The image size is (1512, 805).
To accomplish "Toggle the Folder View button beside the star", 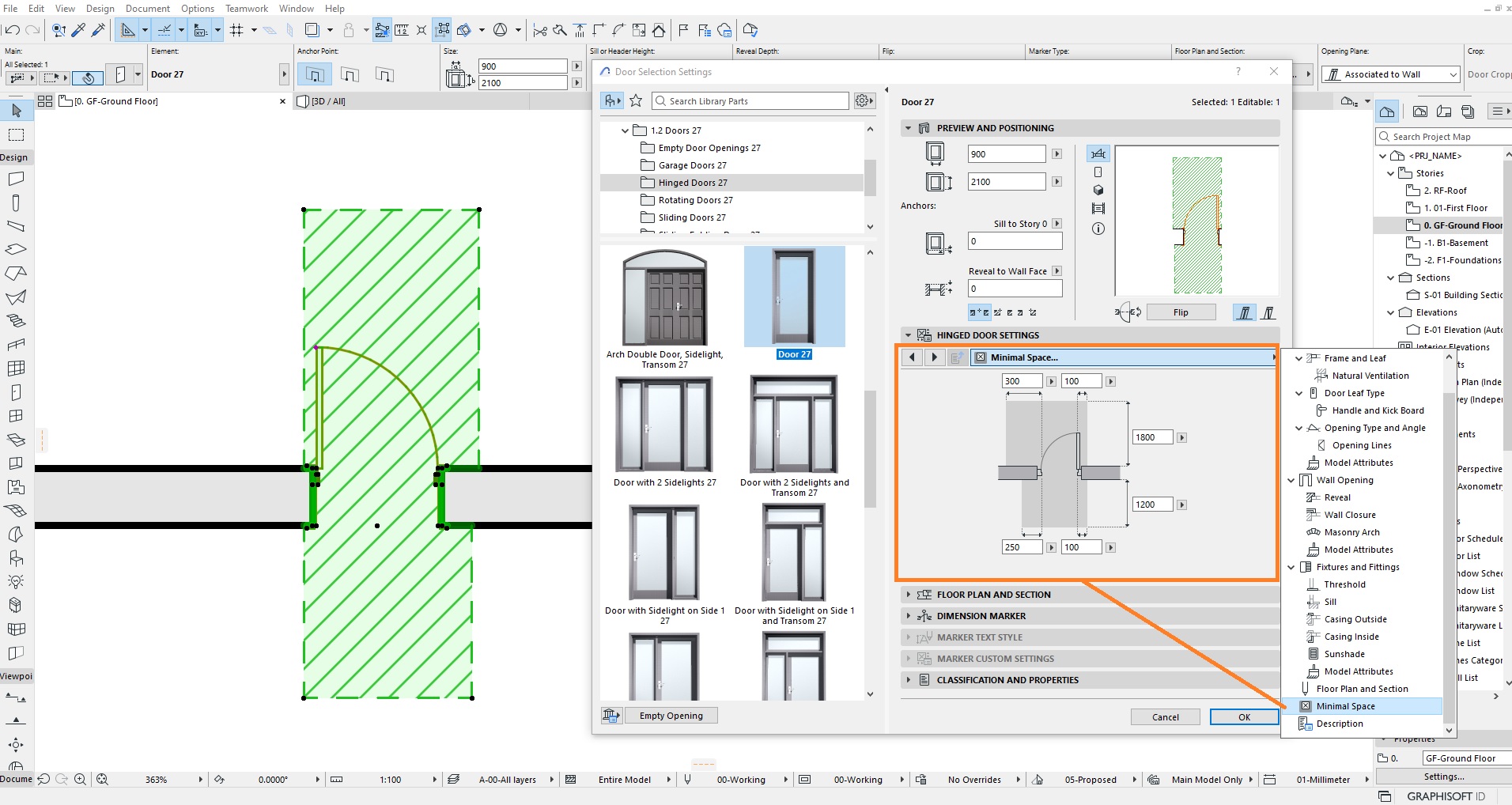I will pos(612,100).
